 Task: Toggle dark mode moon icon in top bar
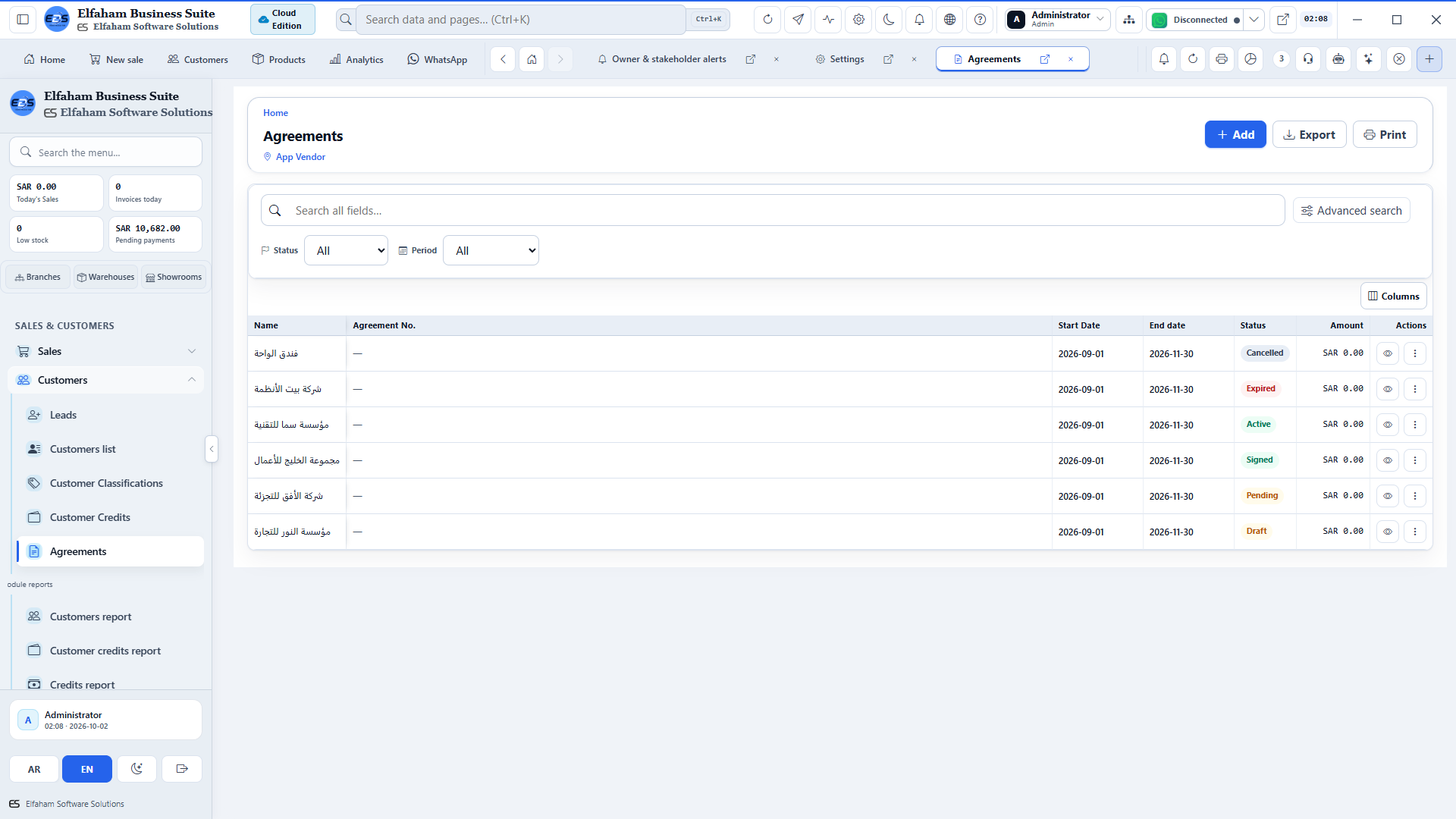(x=889, y=20)
